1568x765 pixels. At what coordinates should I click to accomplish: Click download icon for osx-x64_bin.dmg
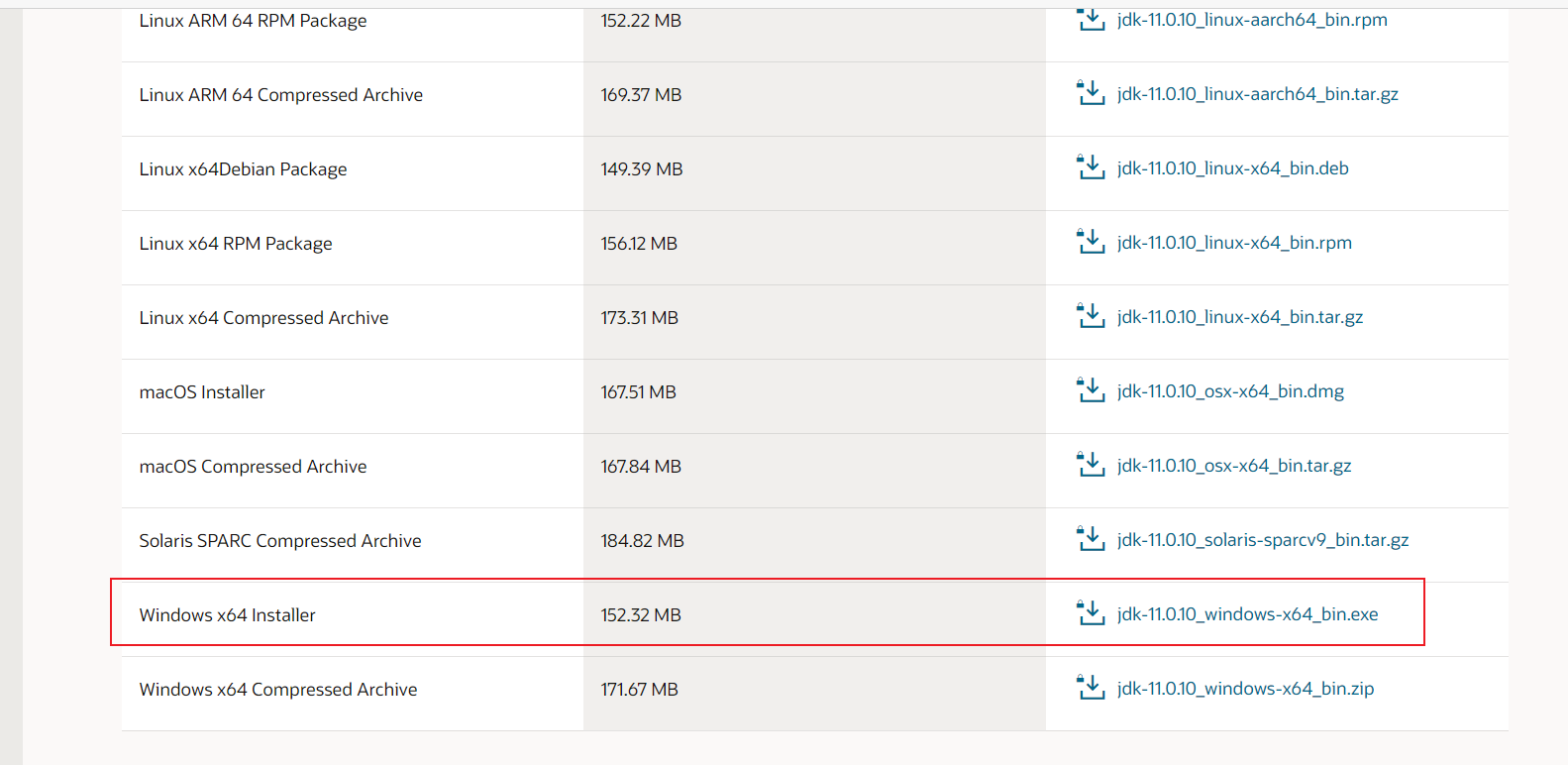coord(1091,389)
